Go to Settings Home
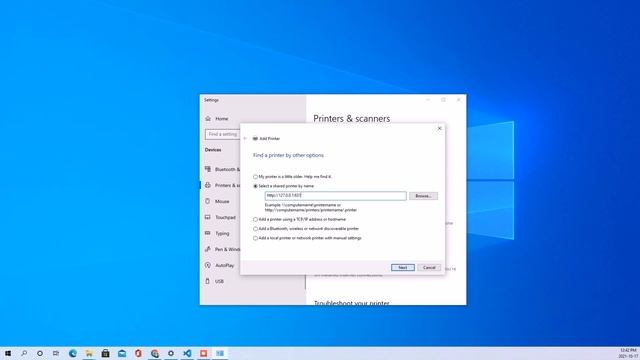This screenshot has height=360, width=640. 222,118
